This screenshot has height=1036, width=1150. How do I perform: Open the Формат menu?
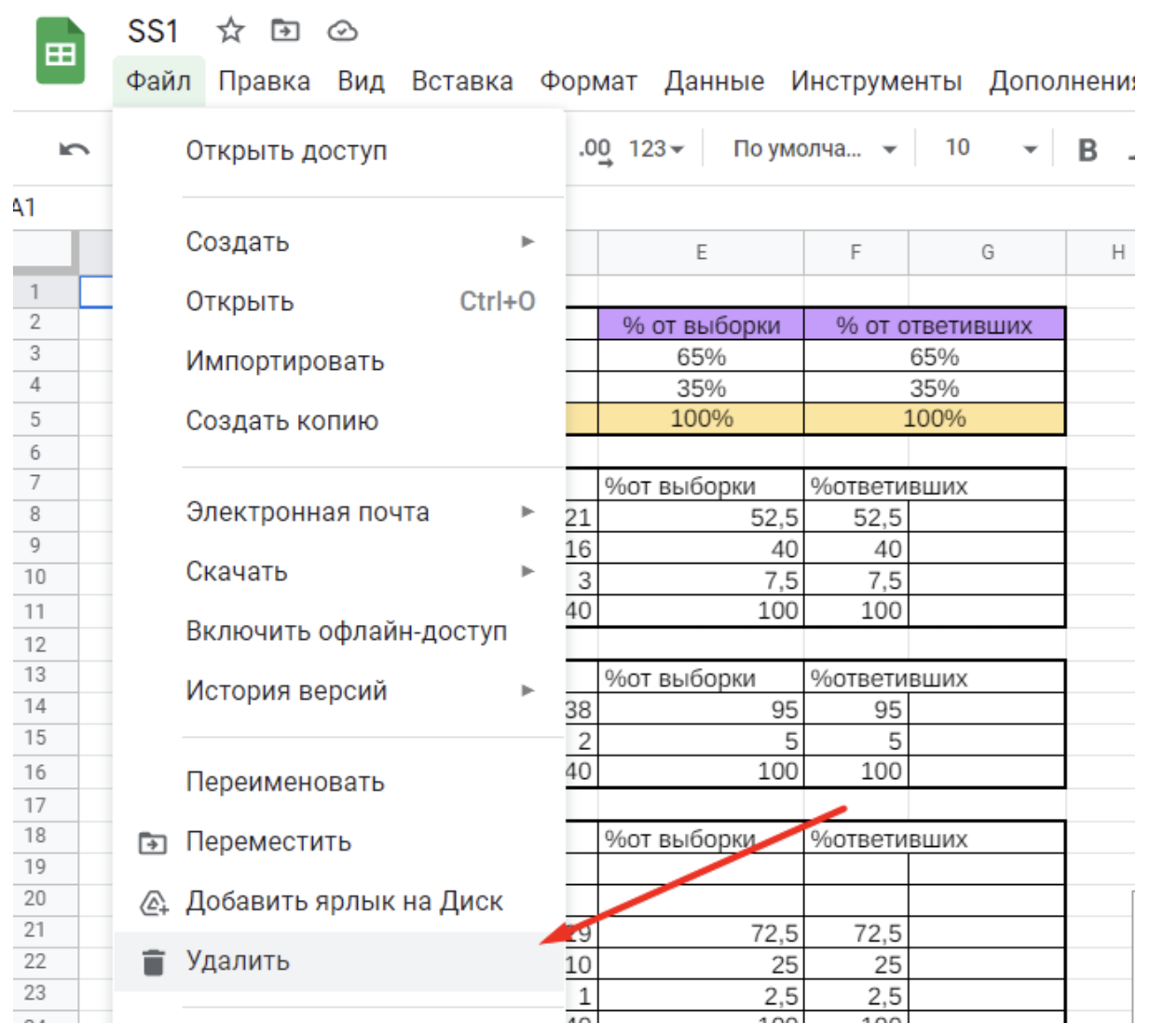click(589, 81)
